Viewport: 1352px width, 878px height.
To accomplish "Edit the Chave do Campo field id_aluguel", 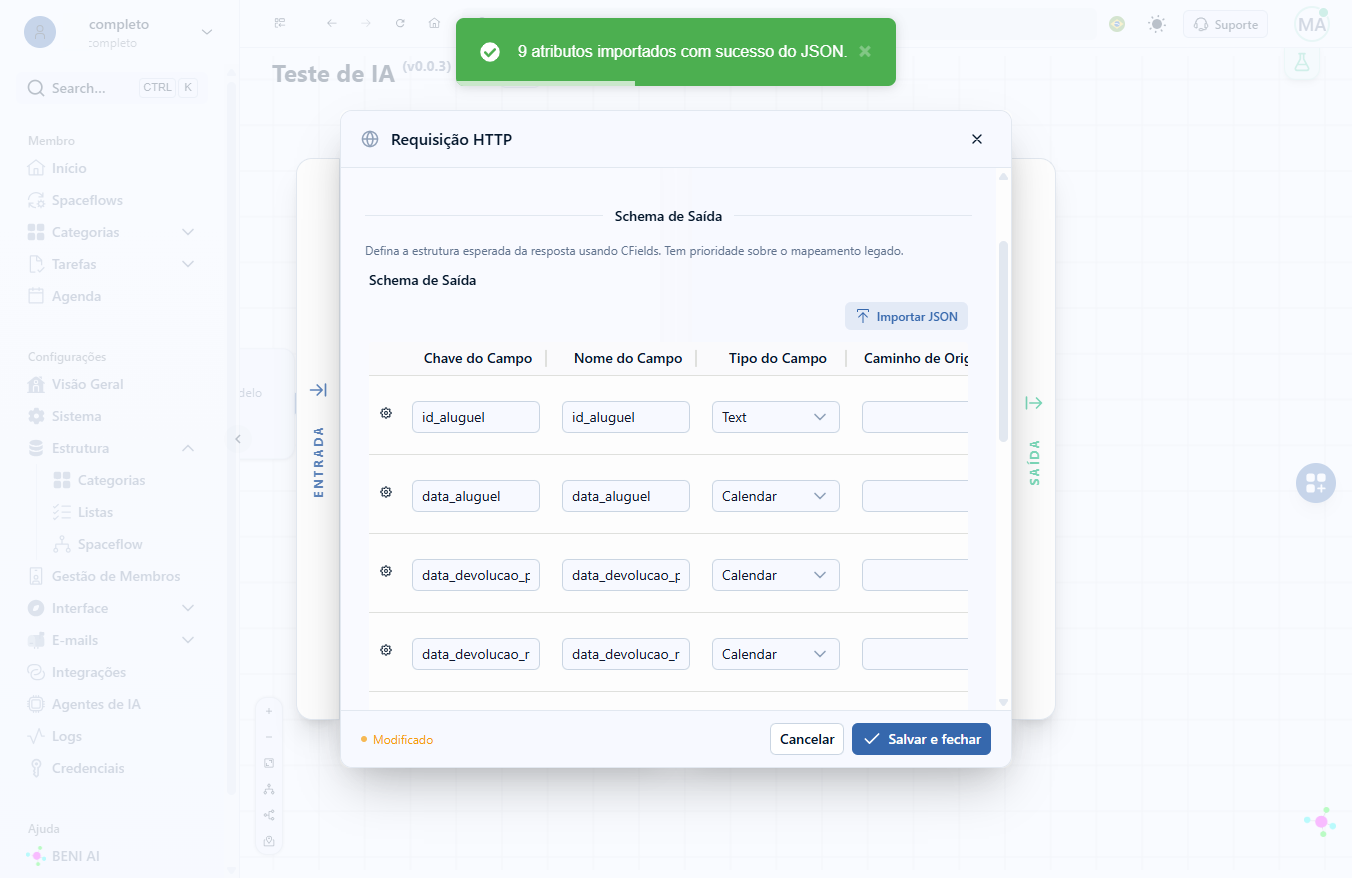I will click(476, 417).
